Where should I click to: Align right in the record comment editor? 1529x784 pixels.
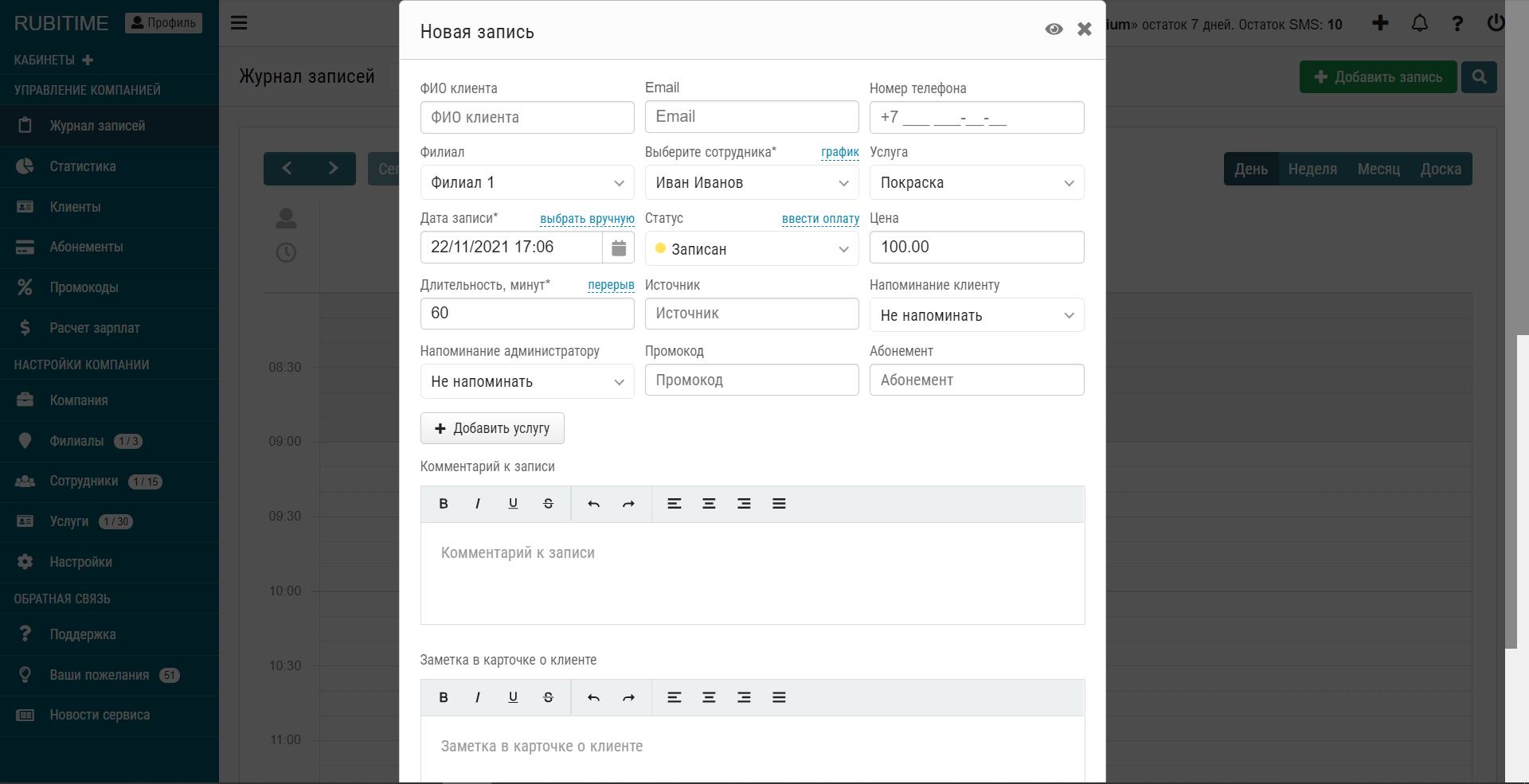tap(744, 504)
